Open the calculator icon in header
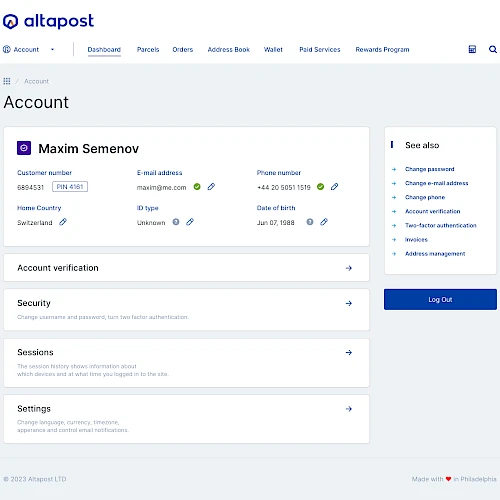The image size is (500, 500). 472,49
